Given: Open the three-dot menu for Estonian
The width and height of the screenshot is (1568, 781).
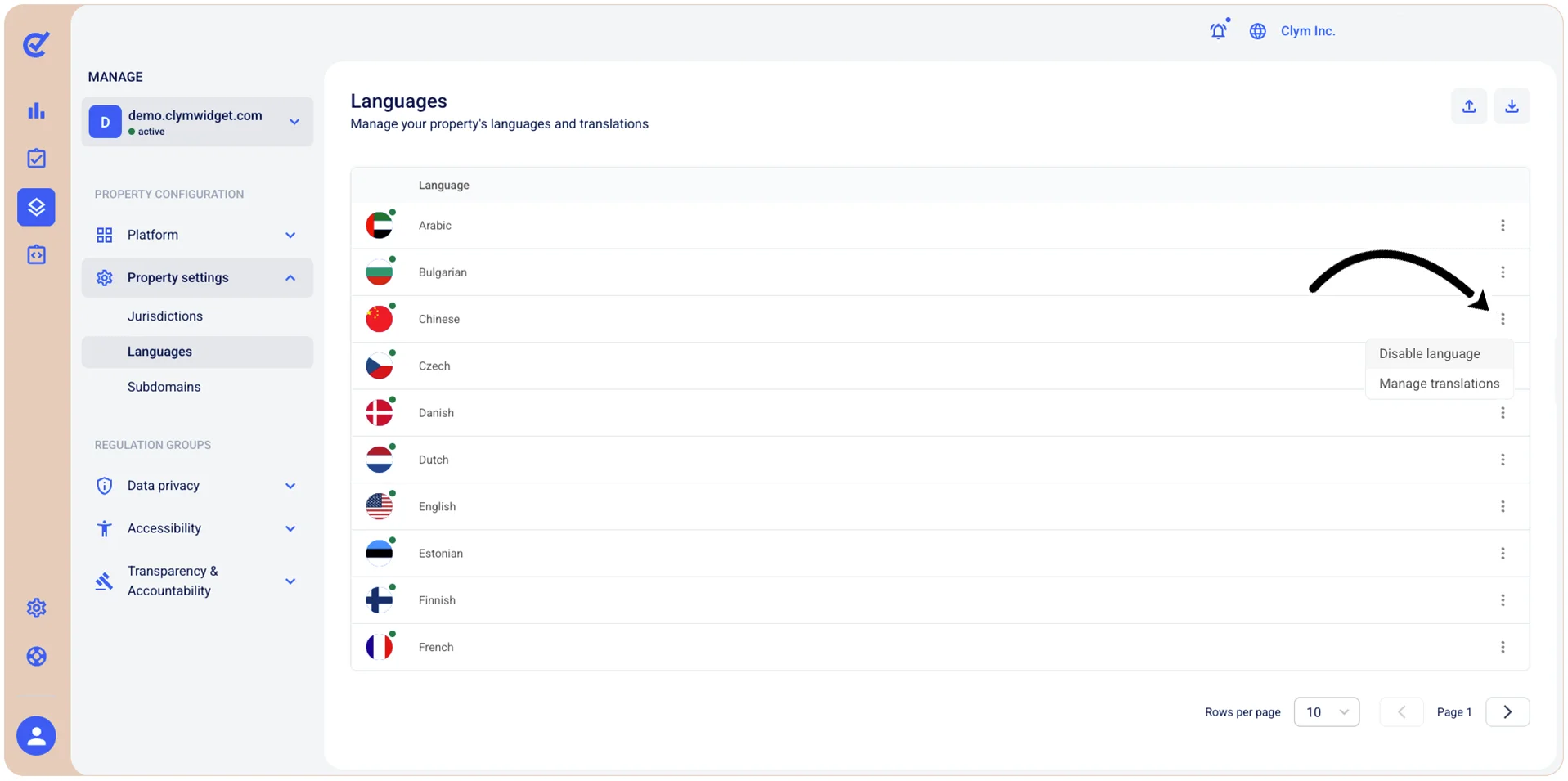Looking at the screenshot, I should tap(1503, 554).
